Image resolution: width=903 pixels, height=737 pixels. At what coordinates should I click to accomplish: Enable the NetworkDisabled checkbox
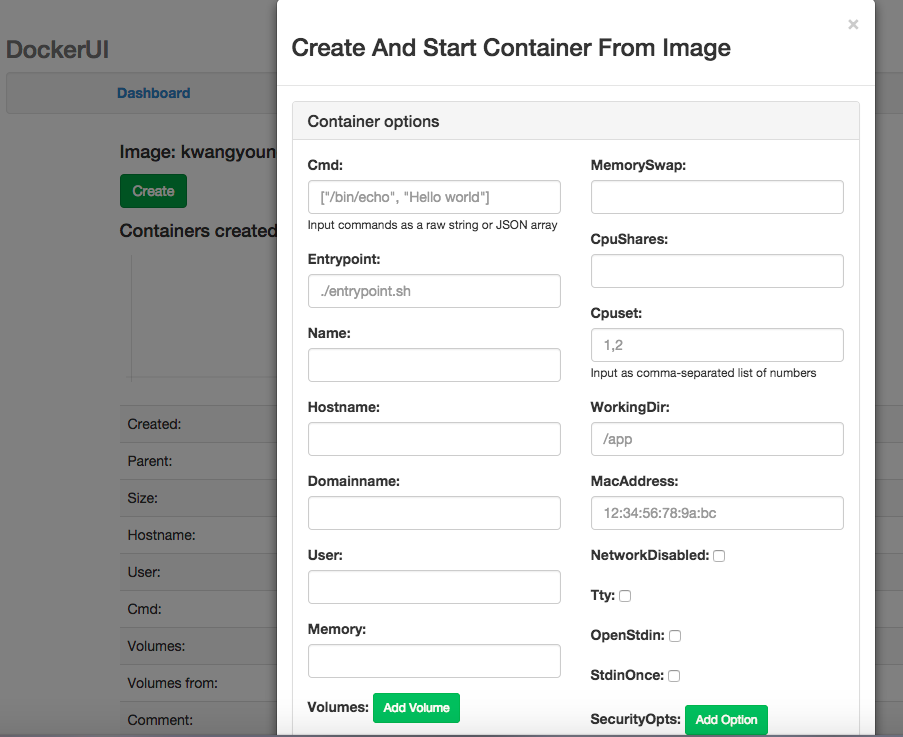pos(719,556)
